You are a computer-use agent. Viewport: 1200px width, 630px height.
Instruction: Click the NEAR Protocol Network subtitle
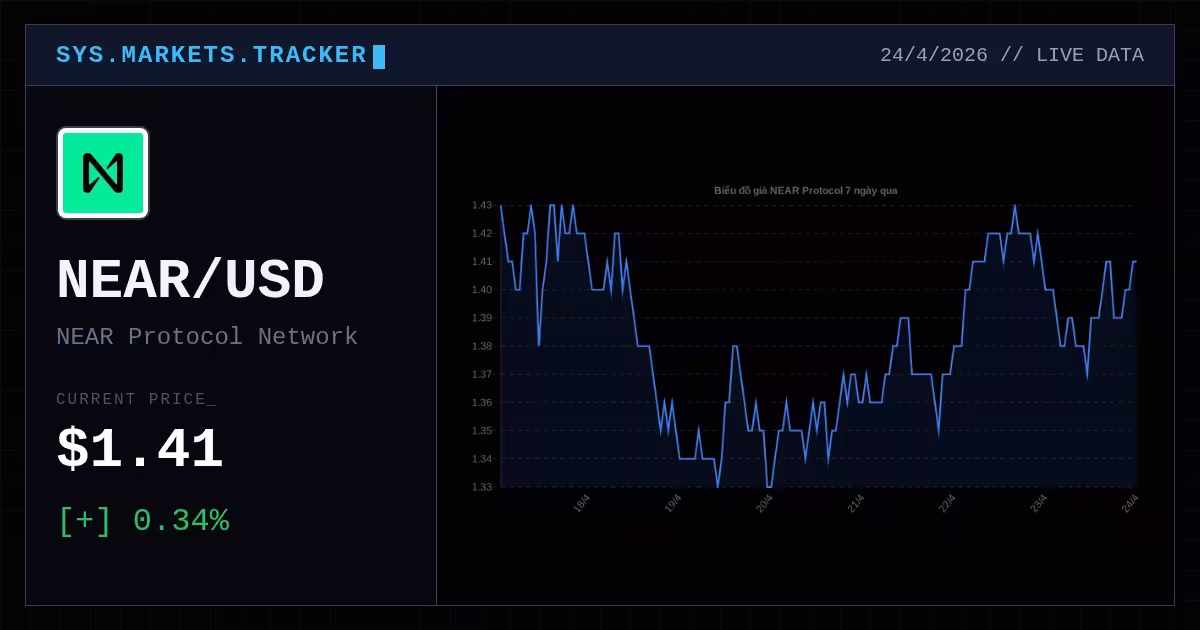pyautogui.click(x=207, y=336)
